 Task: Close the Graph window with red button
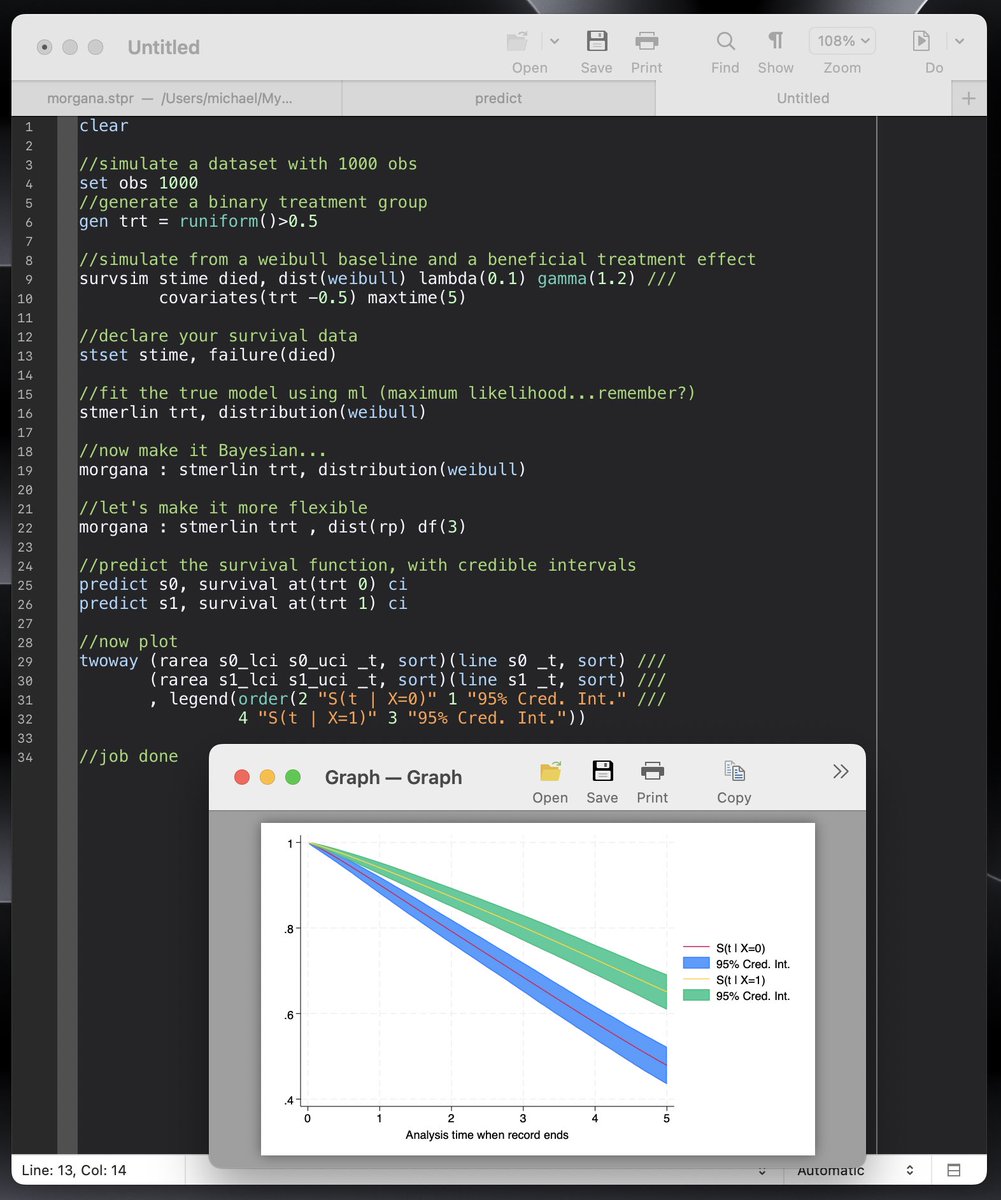point(241,777)
